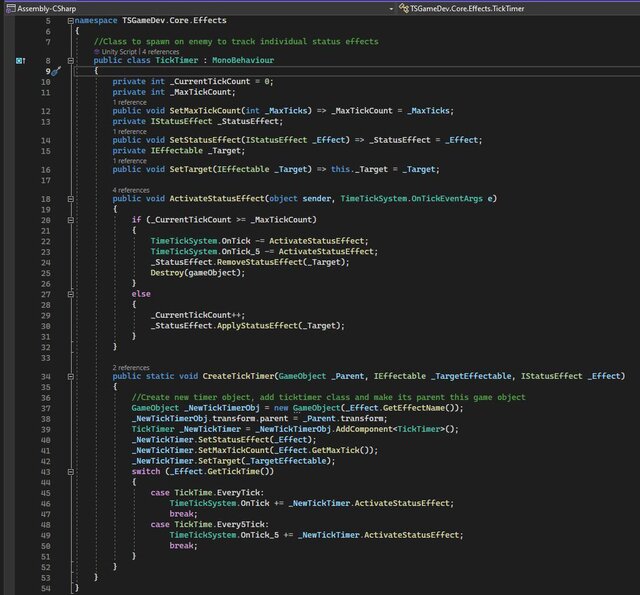640x595 pixels.
Task: Open '2 references' CodeLens above CreateTickTimer
Action: pyautogui.click(x=131, y=367)
